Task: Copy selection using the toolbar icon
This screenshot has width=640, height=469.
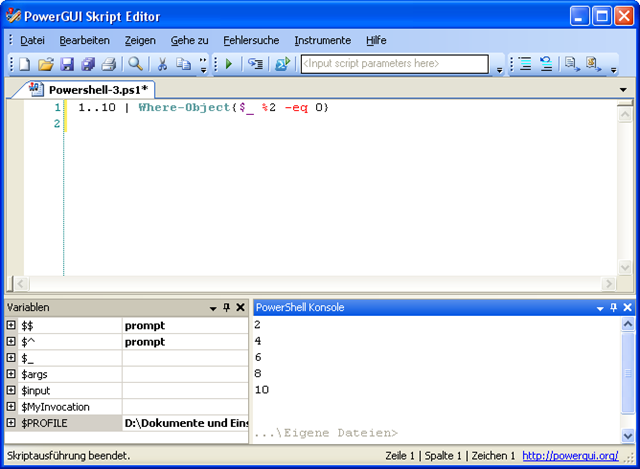Action: point(183,64)
